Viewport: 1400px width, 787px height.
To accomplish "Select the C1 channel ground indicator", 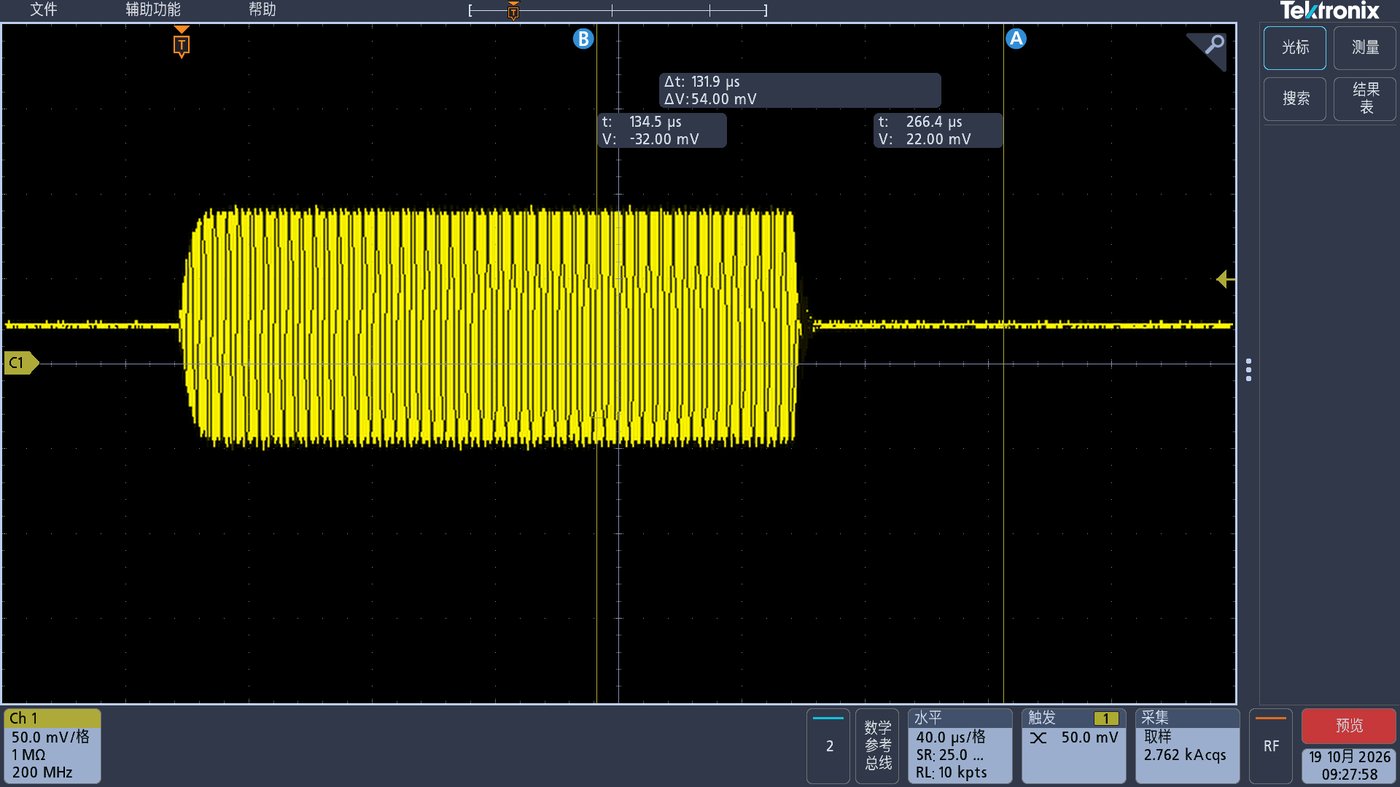I will point(21,364).
